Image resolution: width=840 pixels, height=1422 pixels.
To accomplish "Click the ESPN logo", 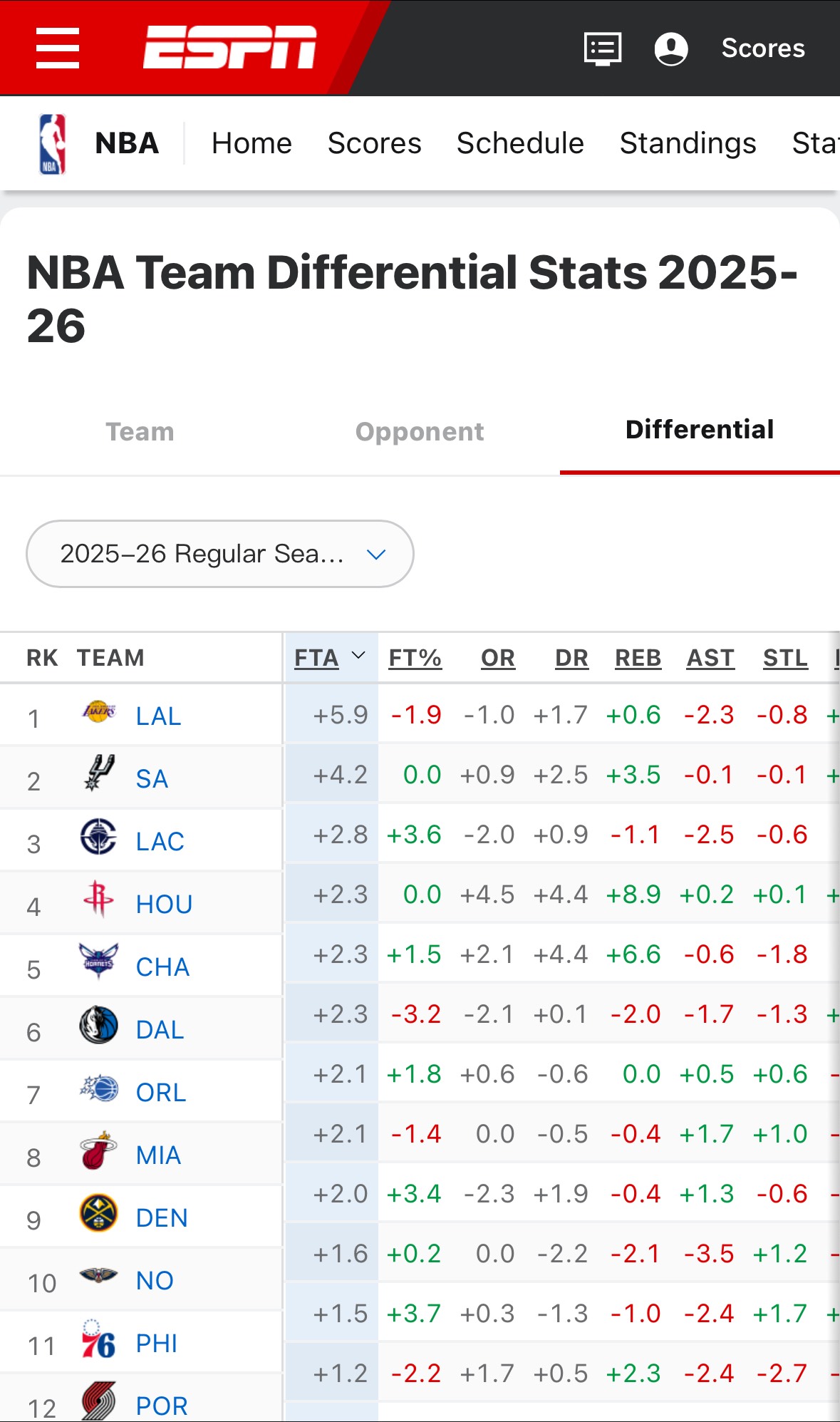I will pos(229,48).
